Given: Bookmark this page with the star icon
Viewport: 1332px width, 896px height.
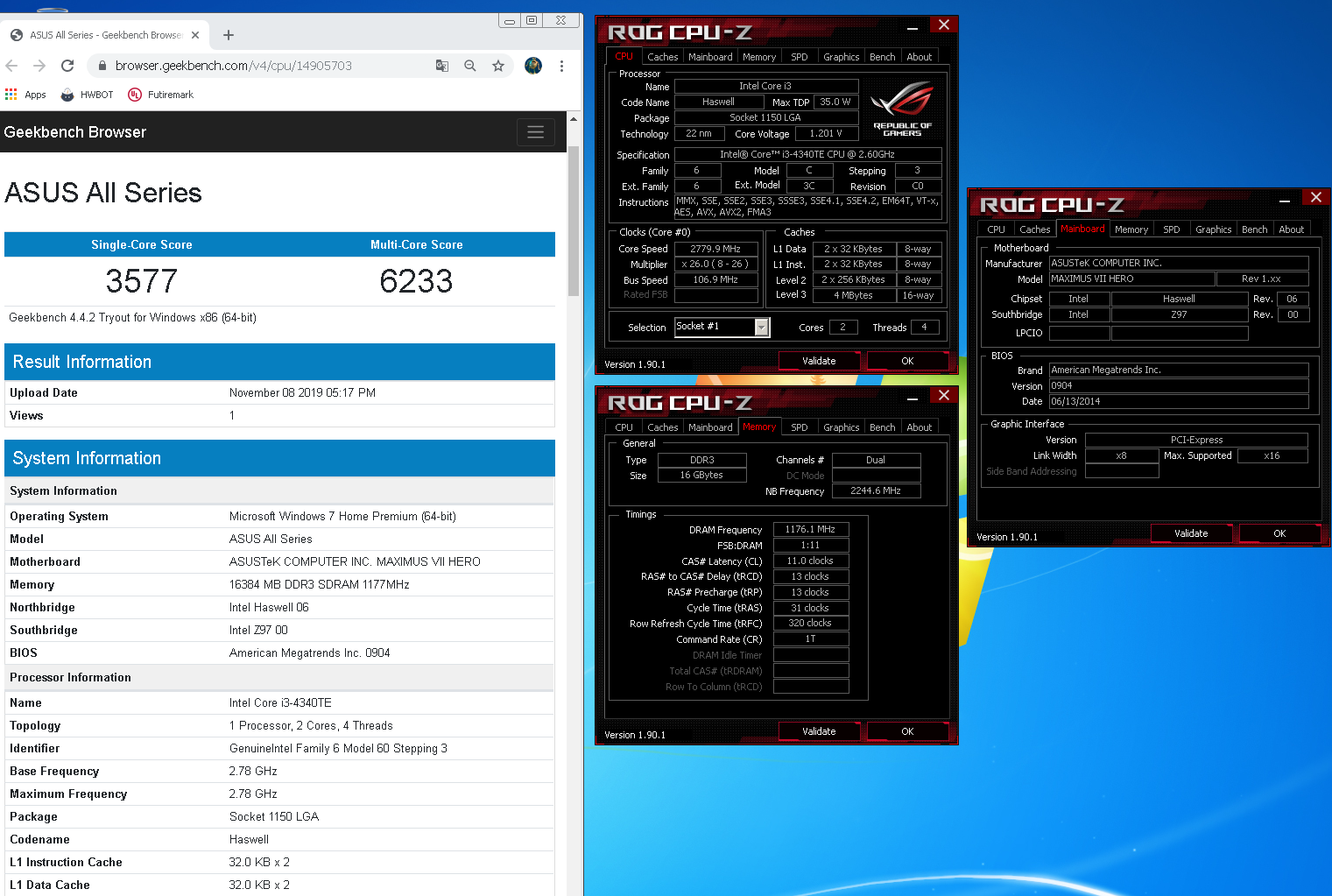Looking at the screenshot, I should [x=498, y=66].
